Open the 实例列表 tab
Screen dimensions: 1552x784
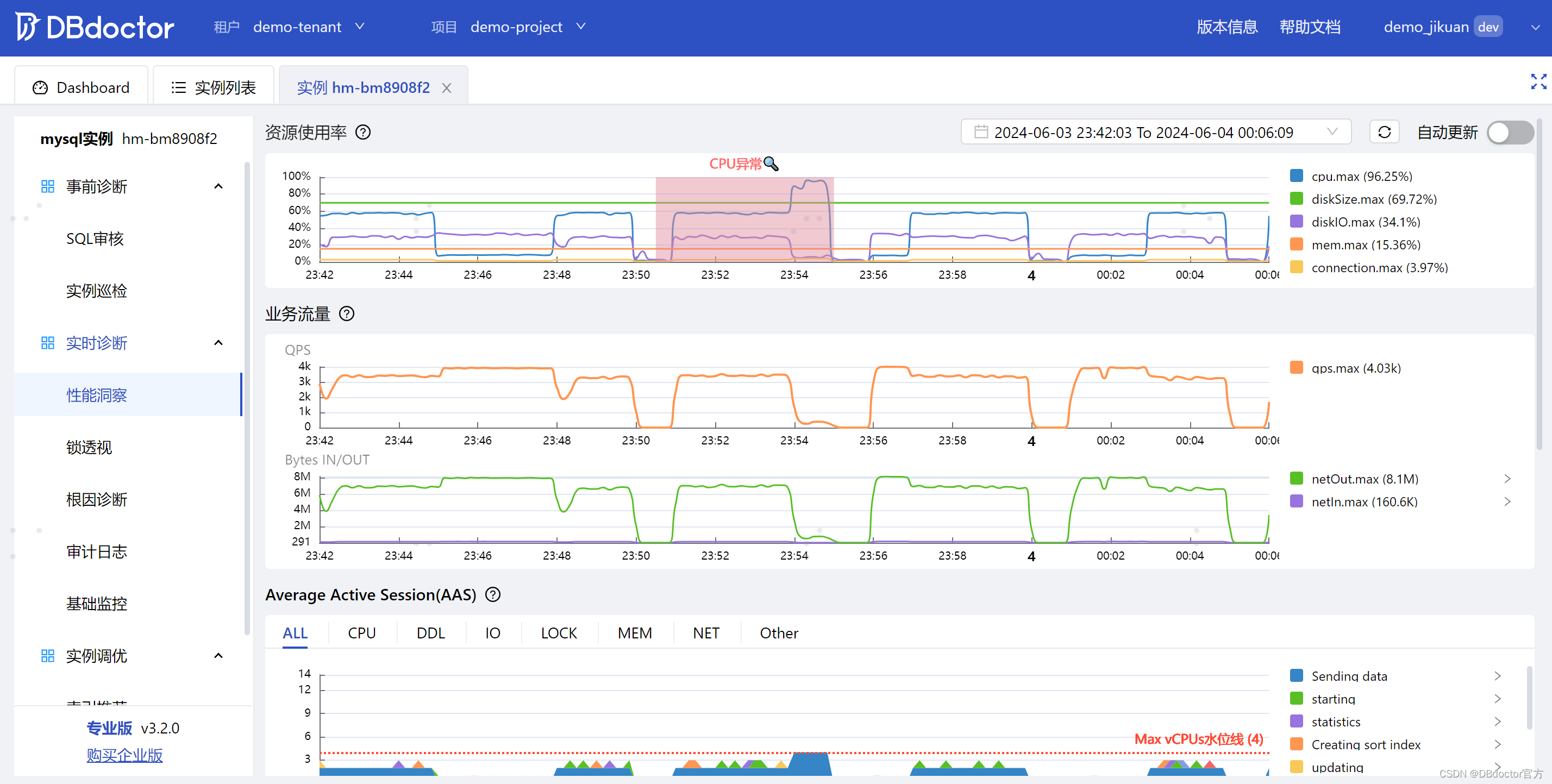(x=213, y=88)
